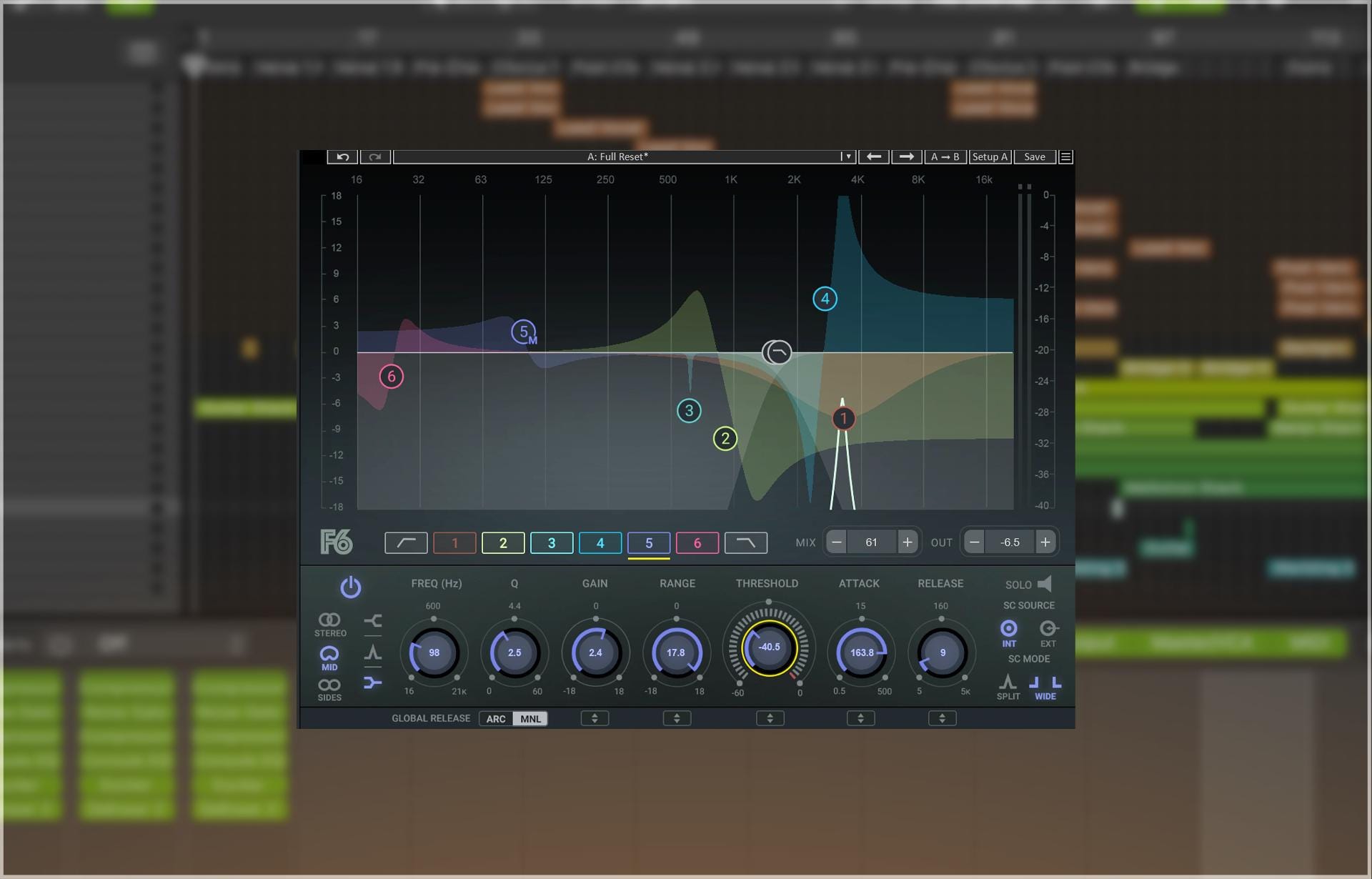This screenshot has height=879, width=1372.
Task: Select WIDE sidechain mode
Action: [x=1045, y=687]
